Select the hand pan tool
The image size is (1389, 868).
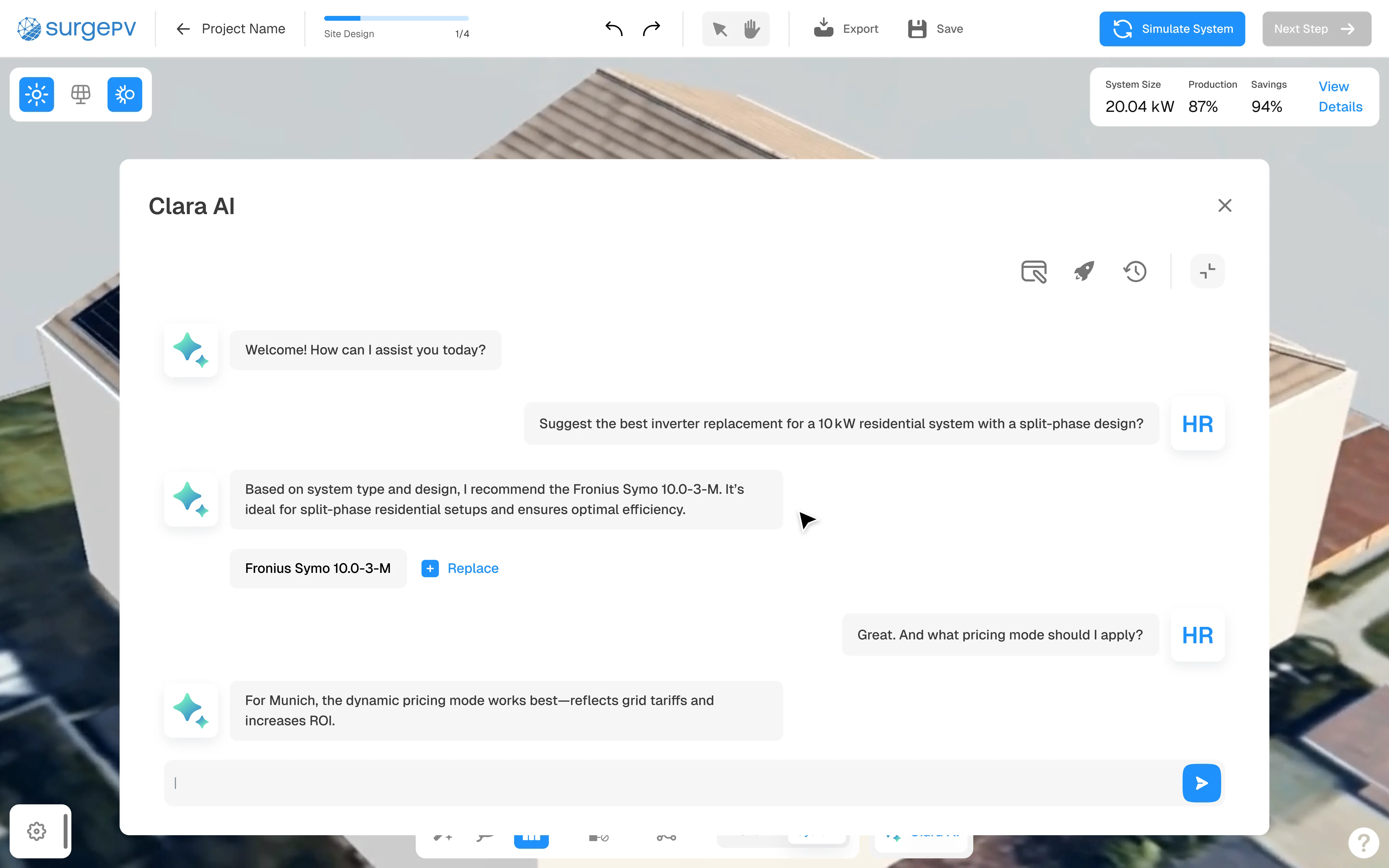(x=752, y=29)
